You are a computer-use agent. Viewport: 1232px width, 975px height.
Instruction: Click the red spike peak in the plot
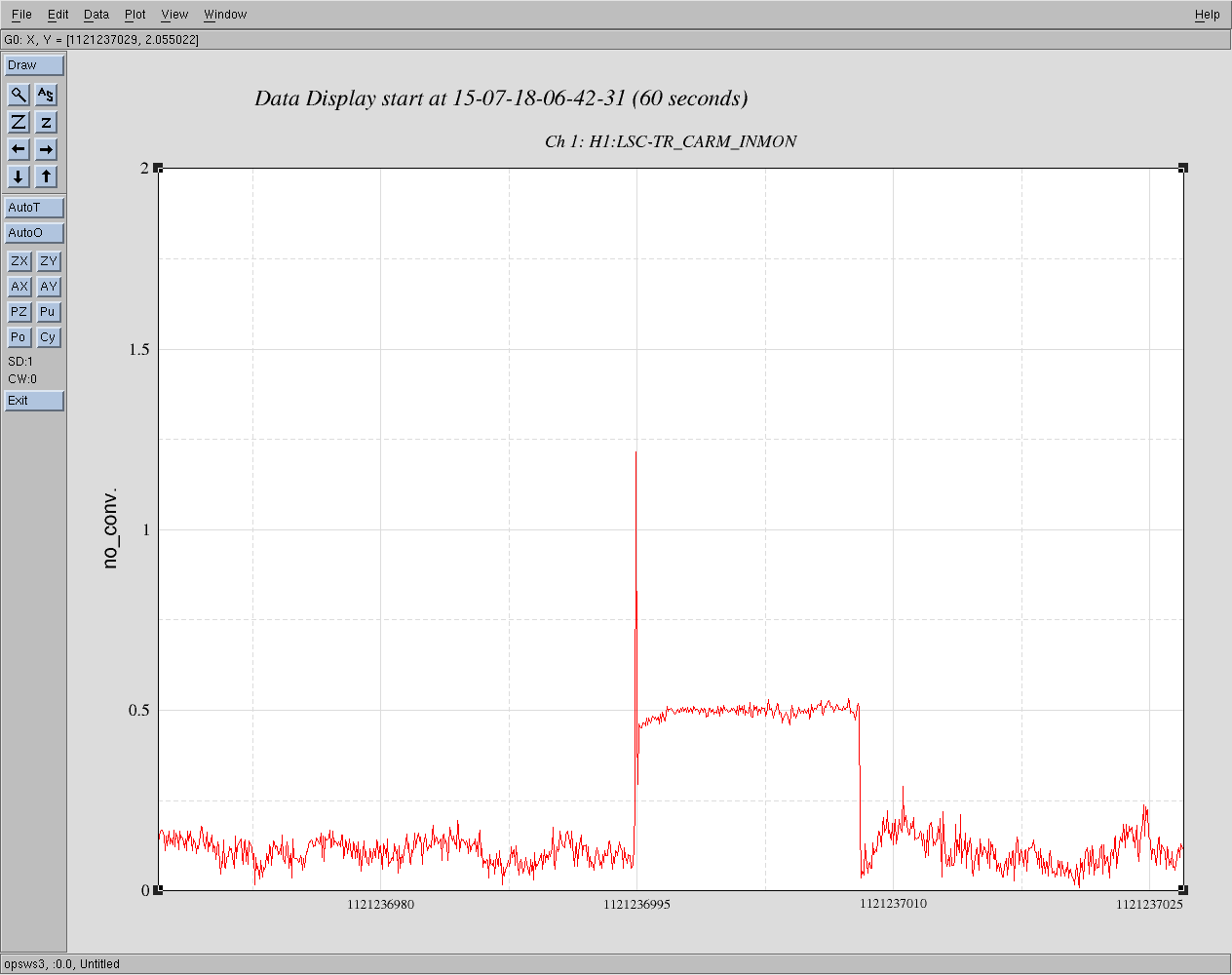click(x=636, y=453)
